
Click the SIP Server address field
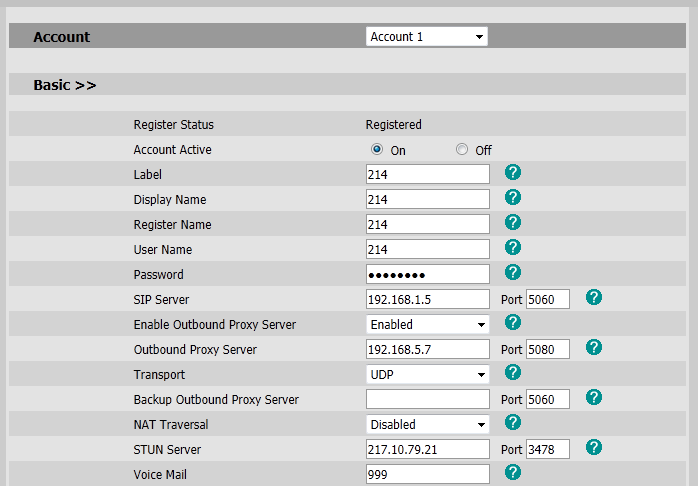pos(427,299)
